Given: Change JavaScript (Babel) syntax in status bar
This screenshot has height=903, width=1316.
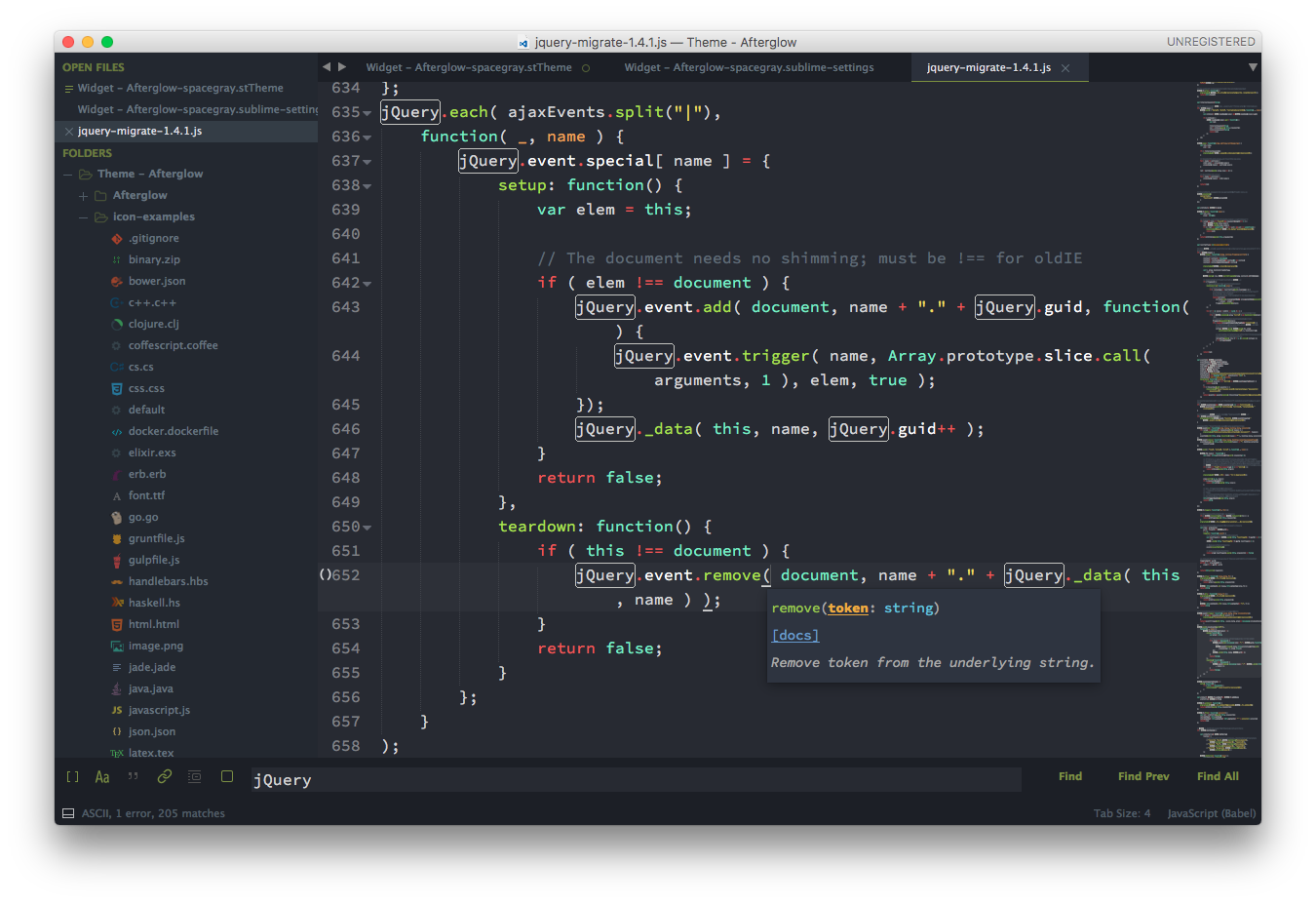Looking at the screenshot, I should coord(1212,813).
